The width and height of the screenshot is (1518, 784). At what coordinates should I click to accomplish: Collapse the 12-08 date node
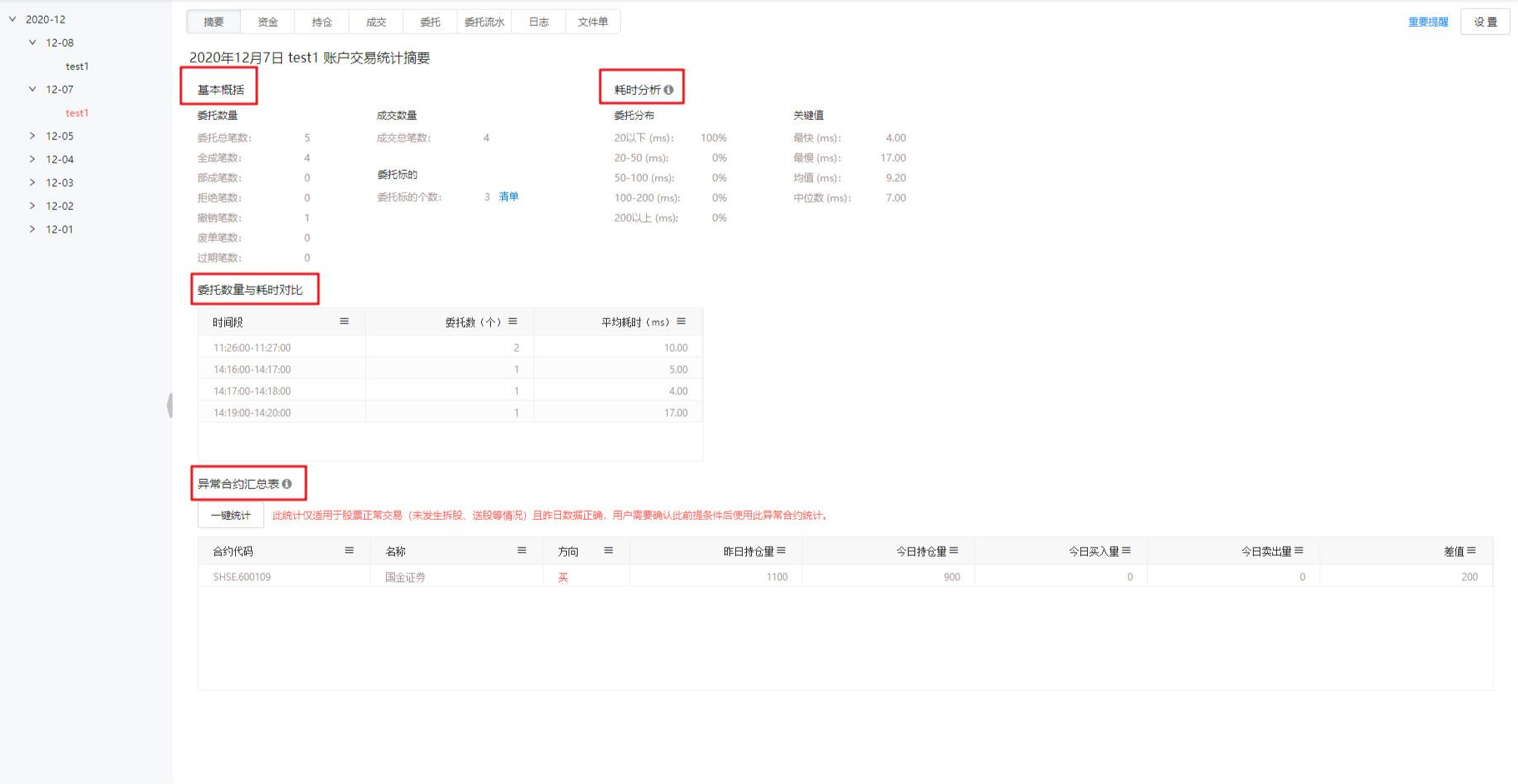point(33,42)
